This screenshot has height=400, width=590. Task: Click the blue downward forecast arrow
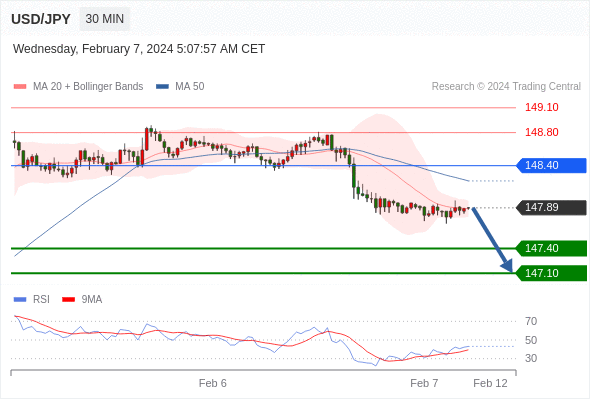pyautogui.click(x=492, y=240)
